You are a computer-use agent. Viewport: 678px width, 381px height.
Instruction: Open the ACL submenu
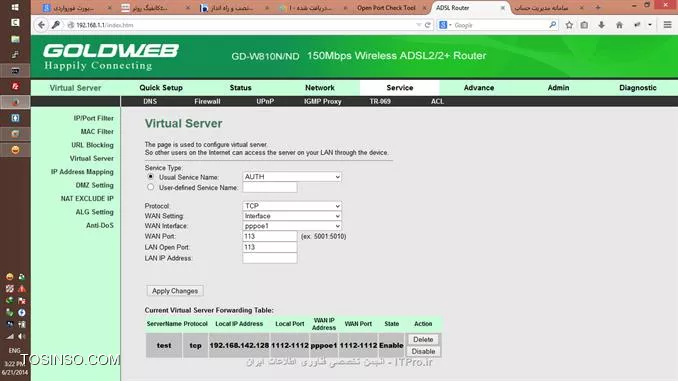(437, 101)
